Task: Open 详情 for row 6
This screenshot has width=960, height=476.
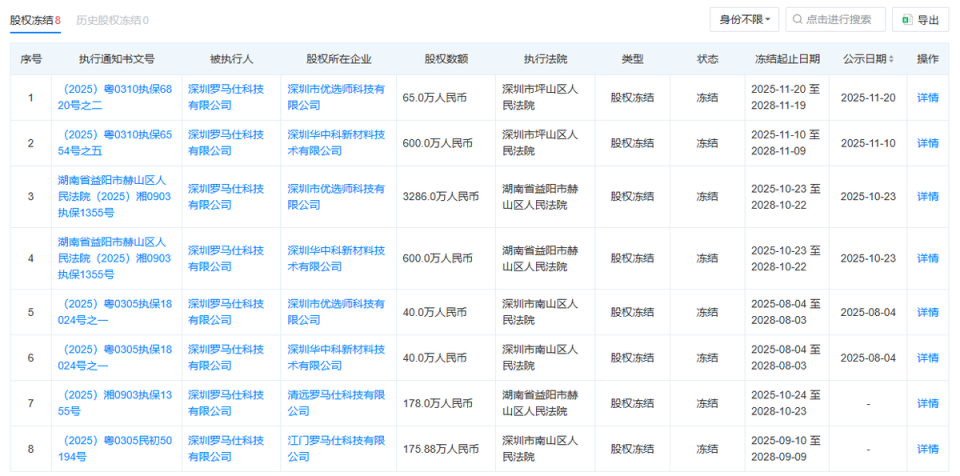Action: pyautogui.click(x=928, y=357)
